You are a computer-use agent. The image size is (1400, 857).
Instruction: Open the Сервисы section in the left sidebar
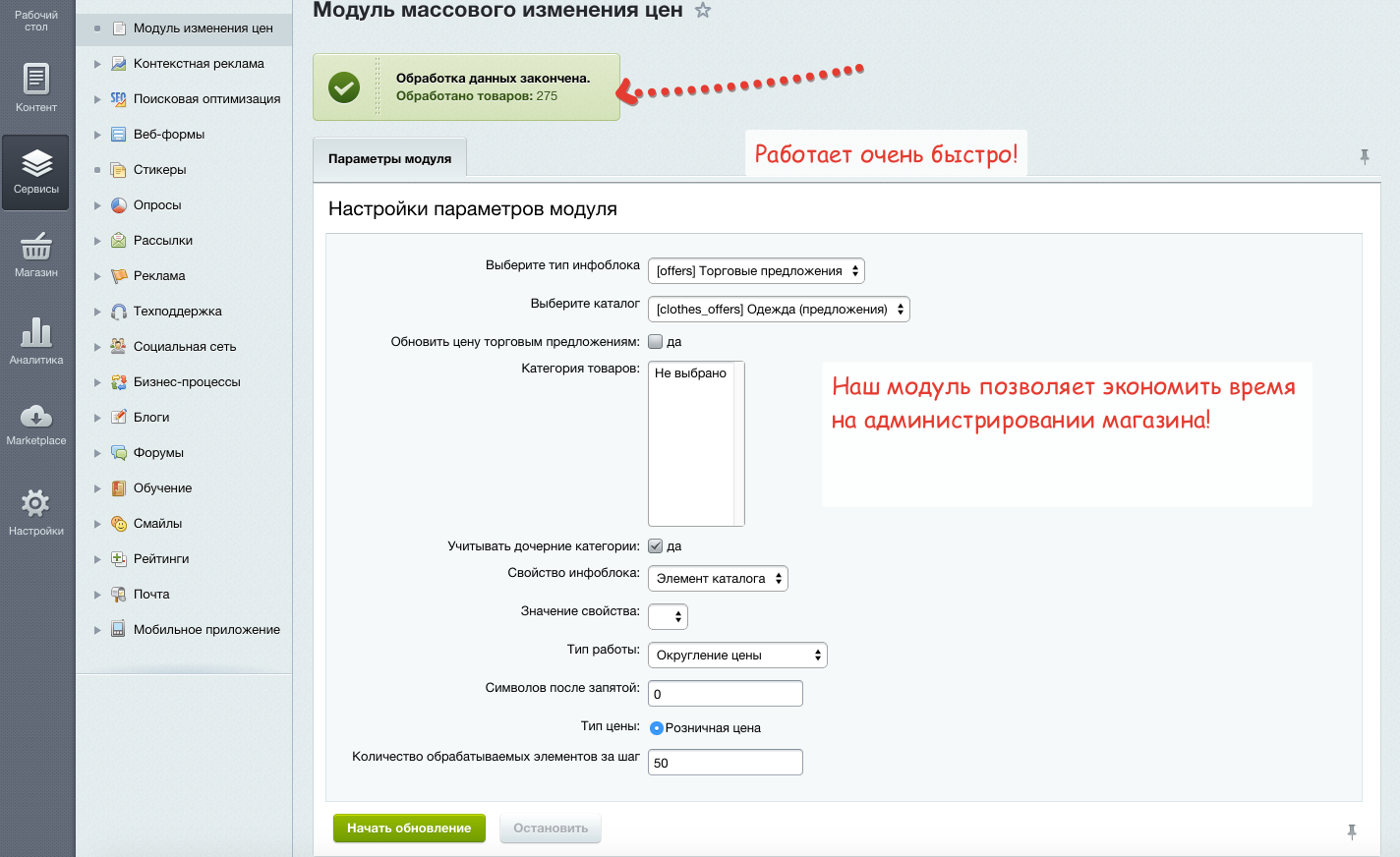click(35, 172)
